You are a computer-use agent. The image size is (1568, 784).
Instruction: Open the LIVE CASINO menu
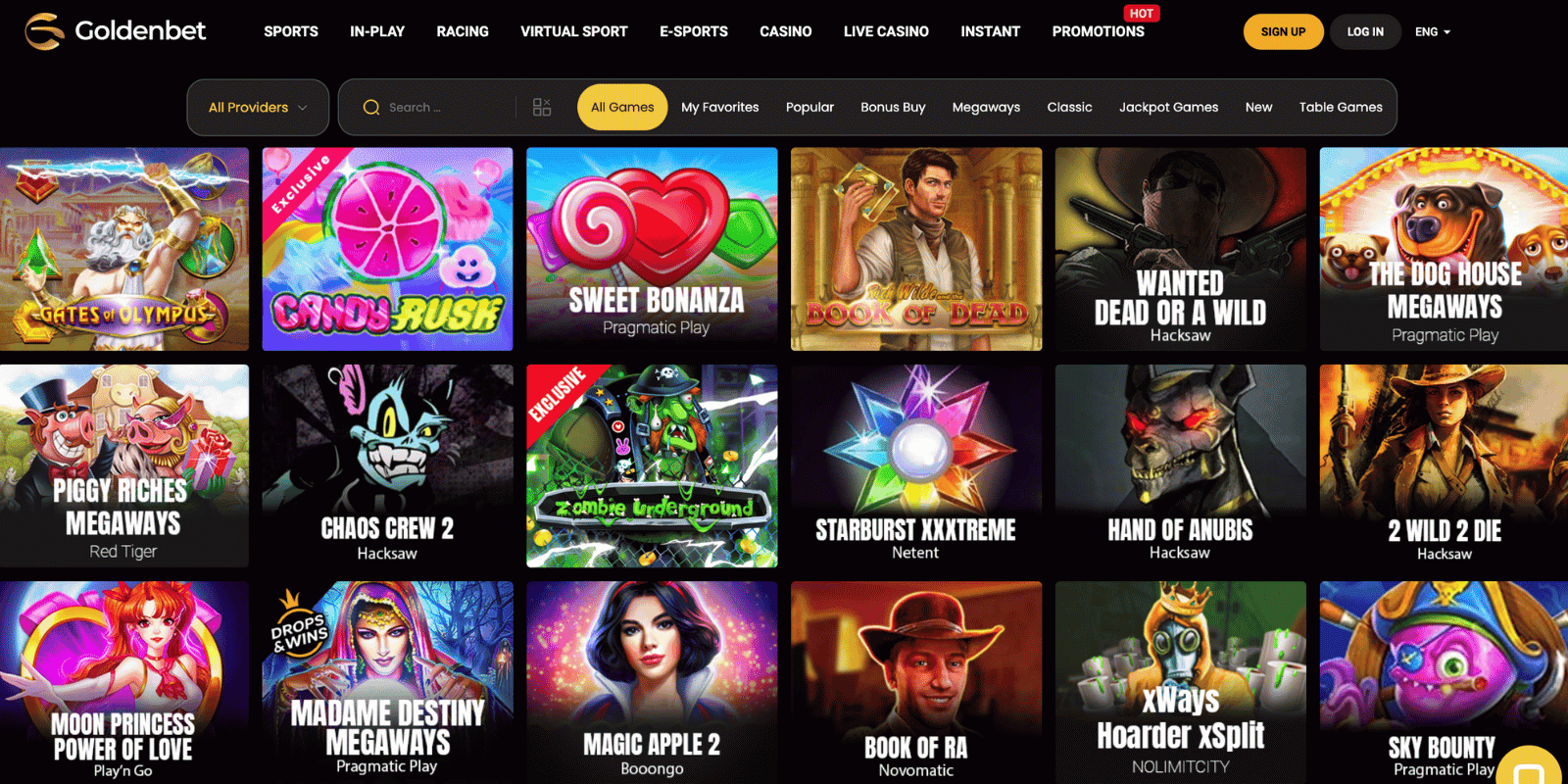coord(886,31)
